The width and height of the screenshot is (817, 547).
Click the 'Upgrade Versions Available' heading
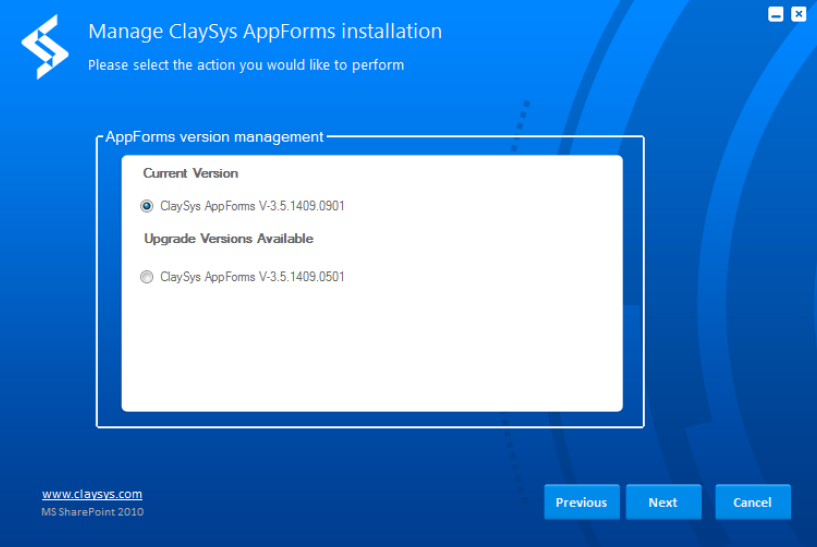point(229,239)
